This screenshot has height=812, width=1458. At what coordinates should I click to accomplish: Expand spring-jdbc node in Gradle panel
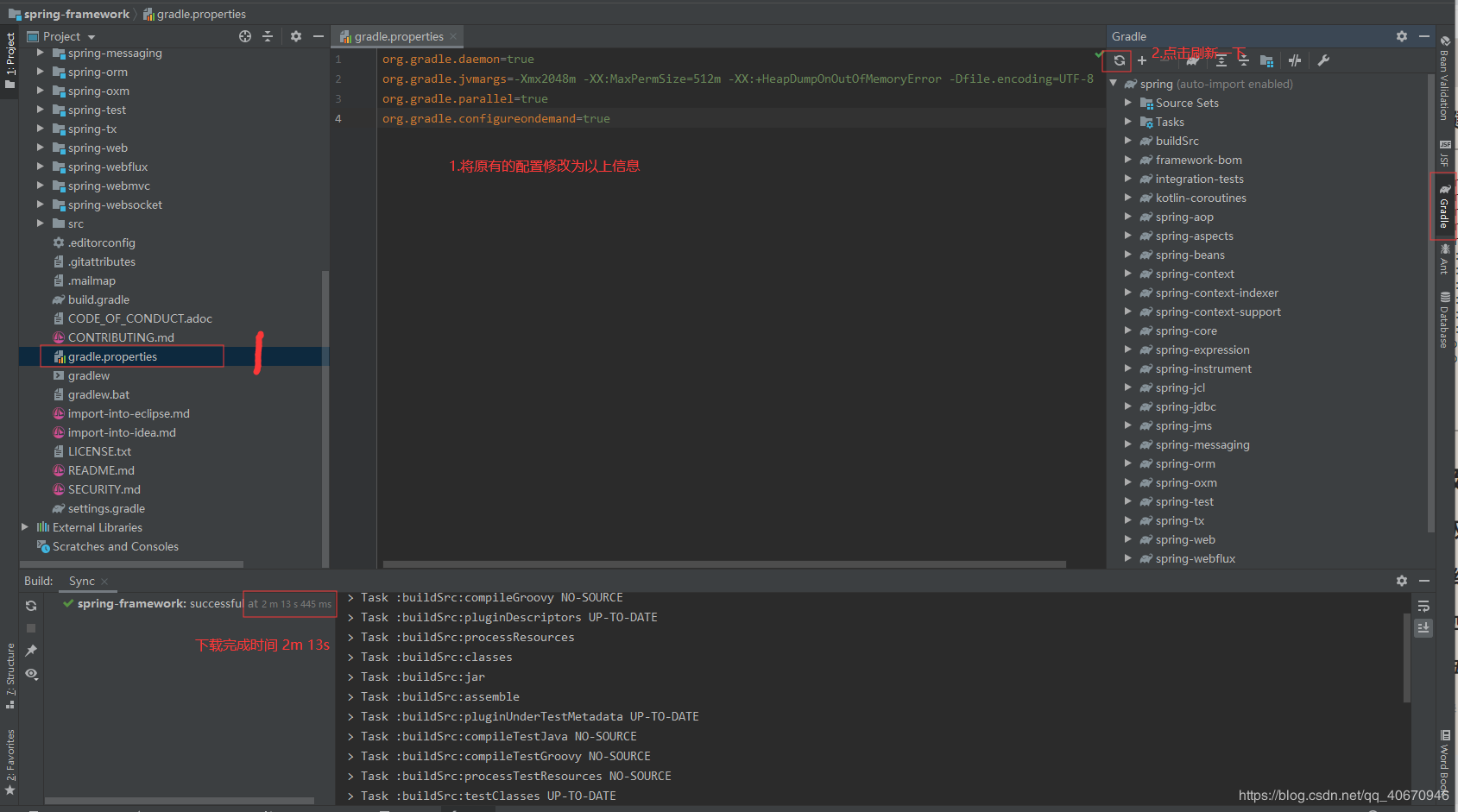(1127, 406)
